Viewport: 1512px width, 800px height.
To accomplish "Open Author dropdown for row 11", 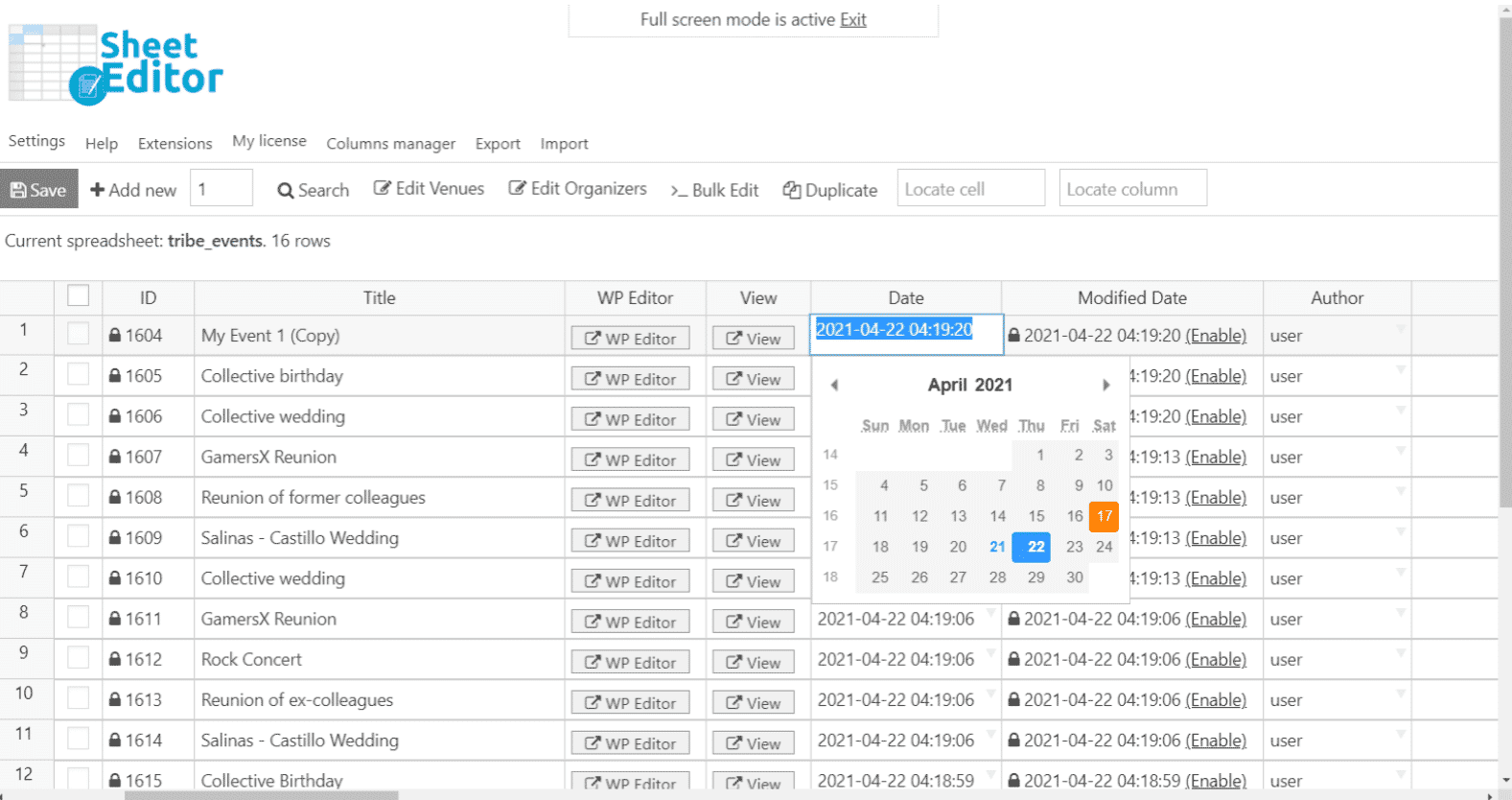I will point(1401,734).
